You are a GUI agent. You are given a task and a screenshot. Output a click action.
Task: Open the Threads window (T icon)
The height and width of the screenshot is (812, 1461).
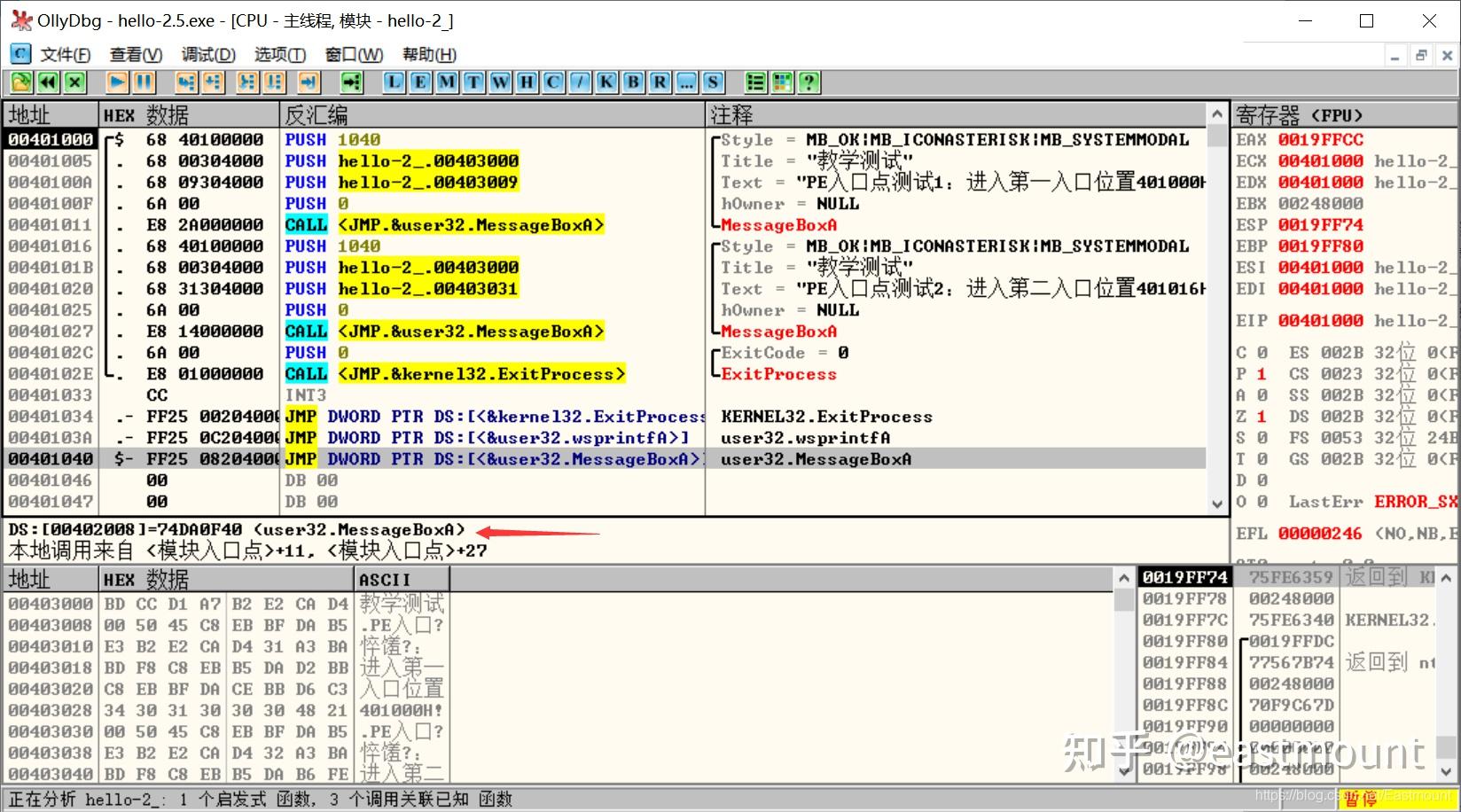point(473,82)
